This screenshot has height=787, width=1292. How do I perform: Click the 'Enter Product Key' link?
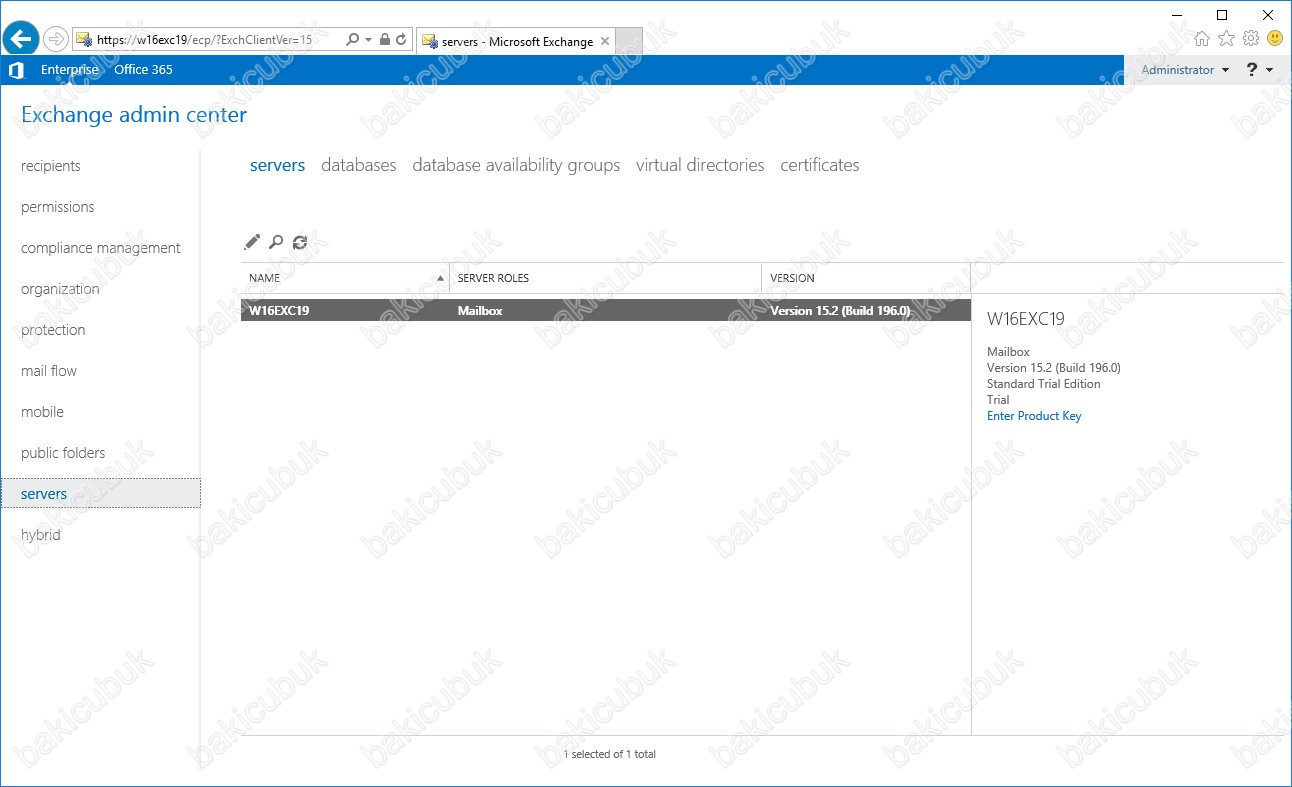(1034, 416)
